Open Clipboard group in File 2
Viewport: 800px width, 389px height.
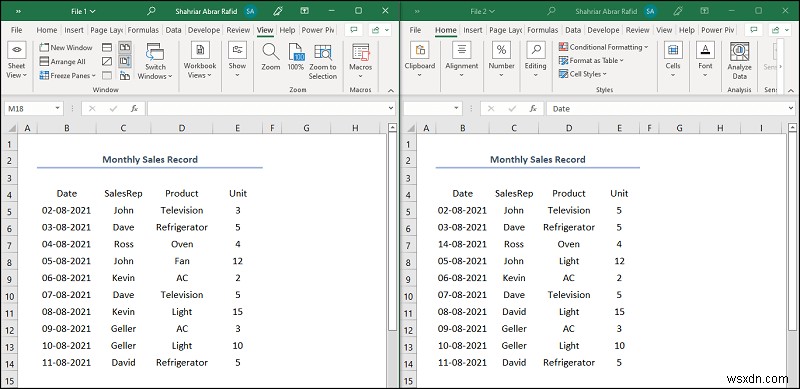419,60
